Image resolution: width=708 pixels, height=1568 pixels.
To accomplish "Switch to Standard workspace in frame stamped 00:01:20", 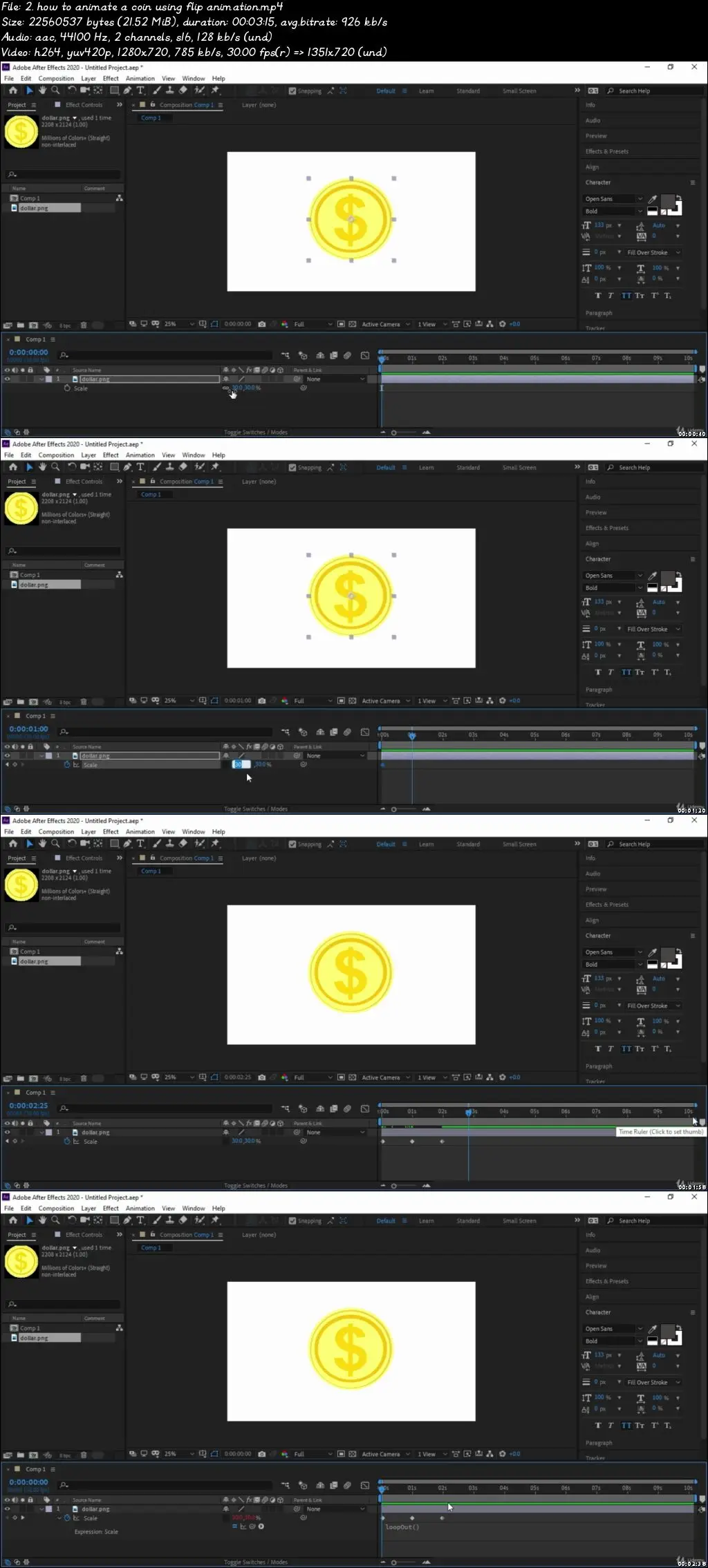I will pos(468,468).
